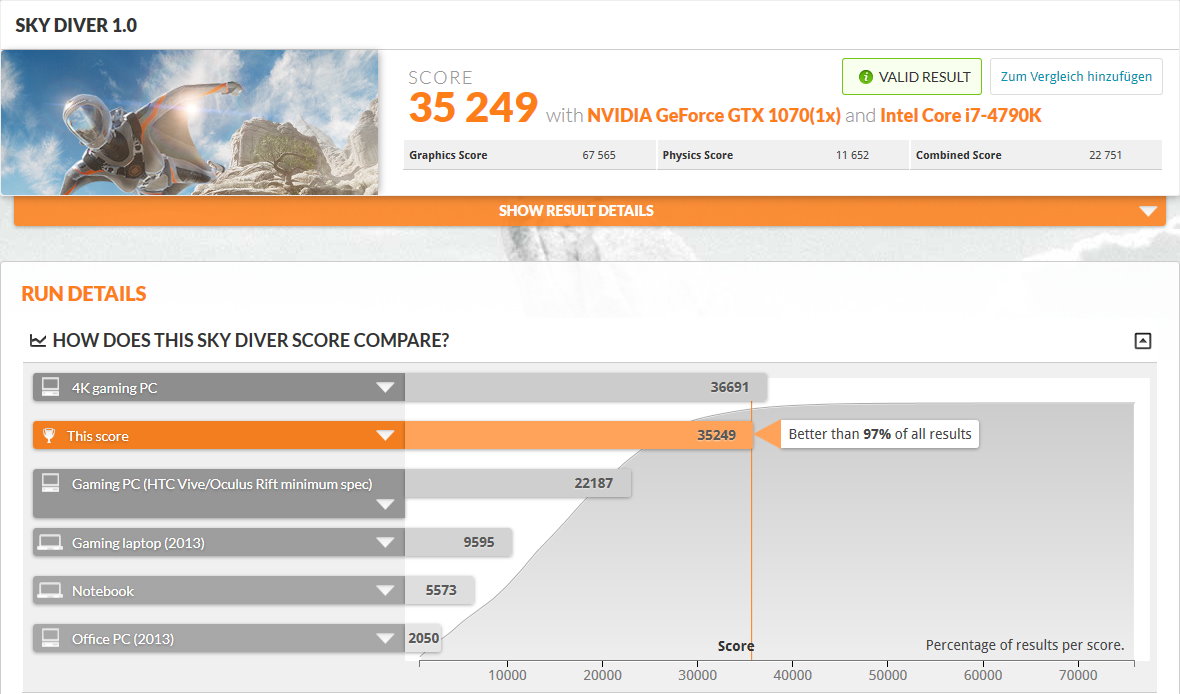This screenshot has width=1180, height=694.
Task: Click the Sky Diver benchmark thumbnail image
Action: 190,122
